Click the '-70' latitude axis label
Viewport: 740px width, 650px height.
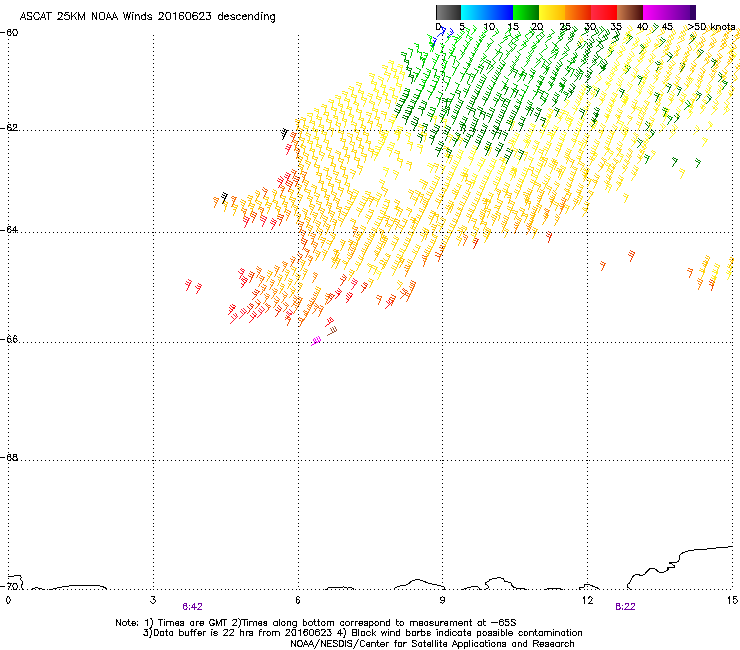pos(9,586)
